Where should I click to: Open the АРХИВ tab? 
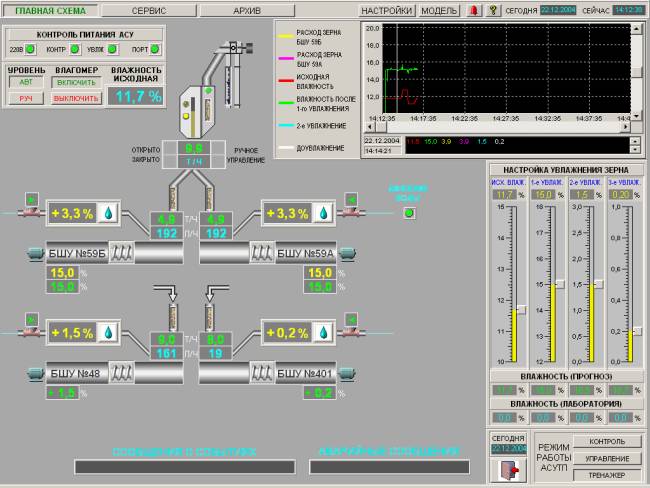tap(247, 9)
